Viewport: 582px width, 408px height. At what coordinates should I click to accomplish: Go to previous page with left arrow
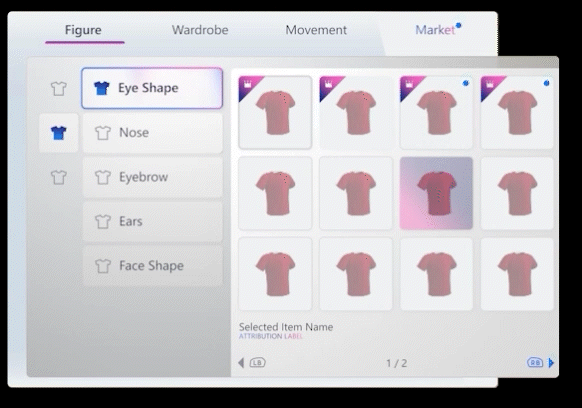click(241, 363)
